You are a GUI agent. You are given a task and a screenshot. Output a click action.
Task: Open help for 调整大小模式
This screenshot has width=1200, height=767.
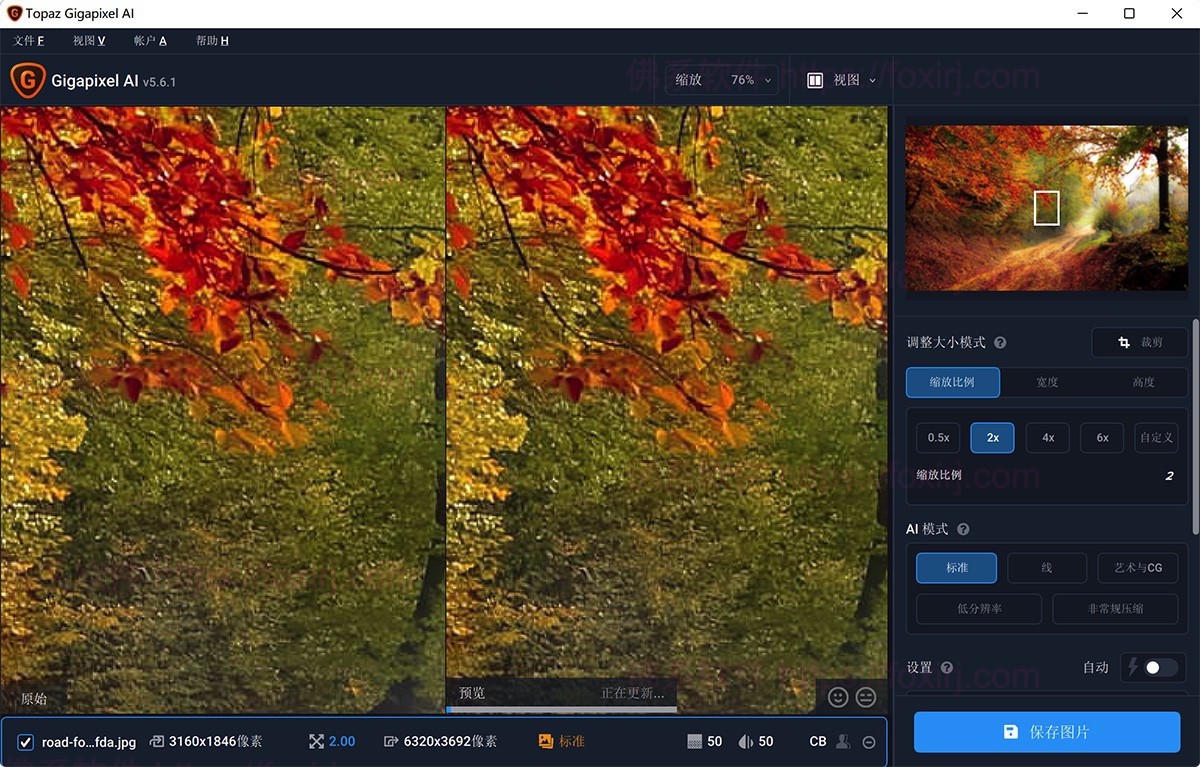1000,343
